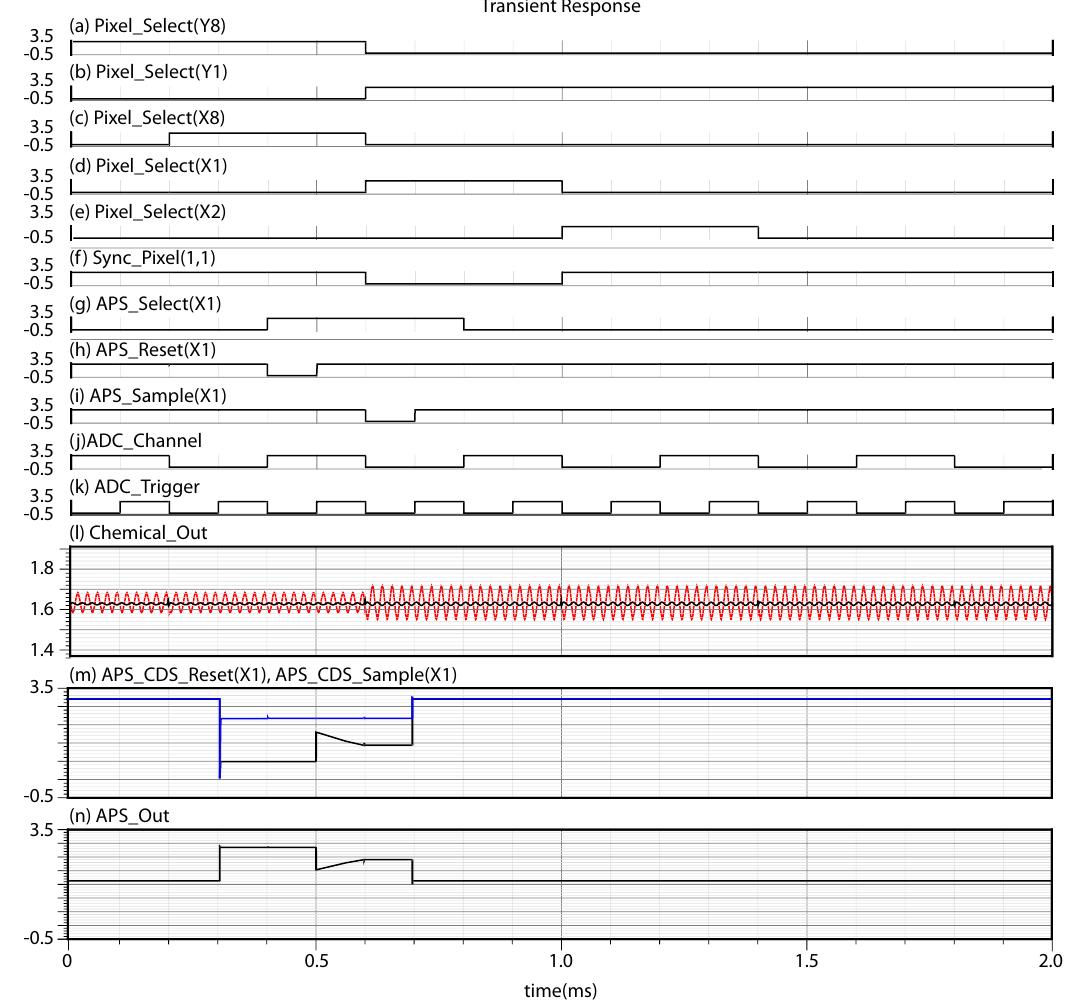Click the '1.5' time axis tick label

click(807, 961)
